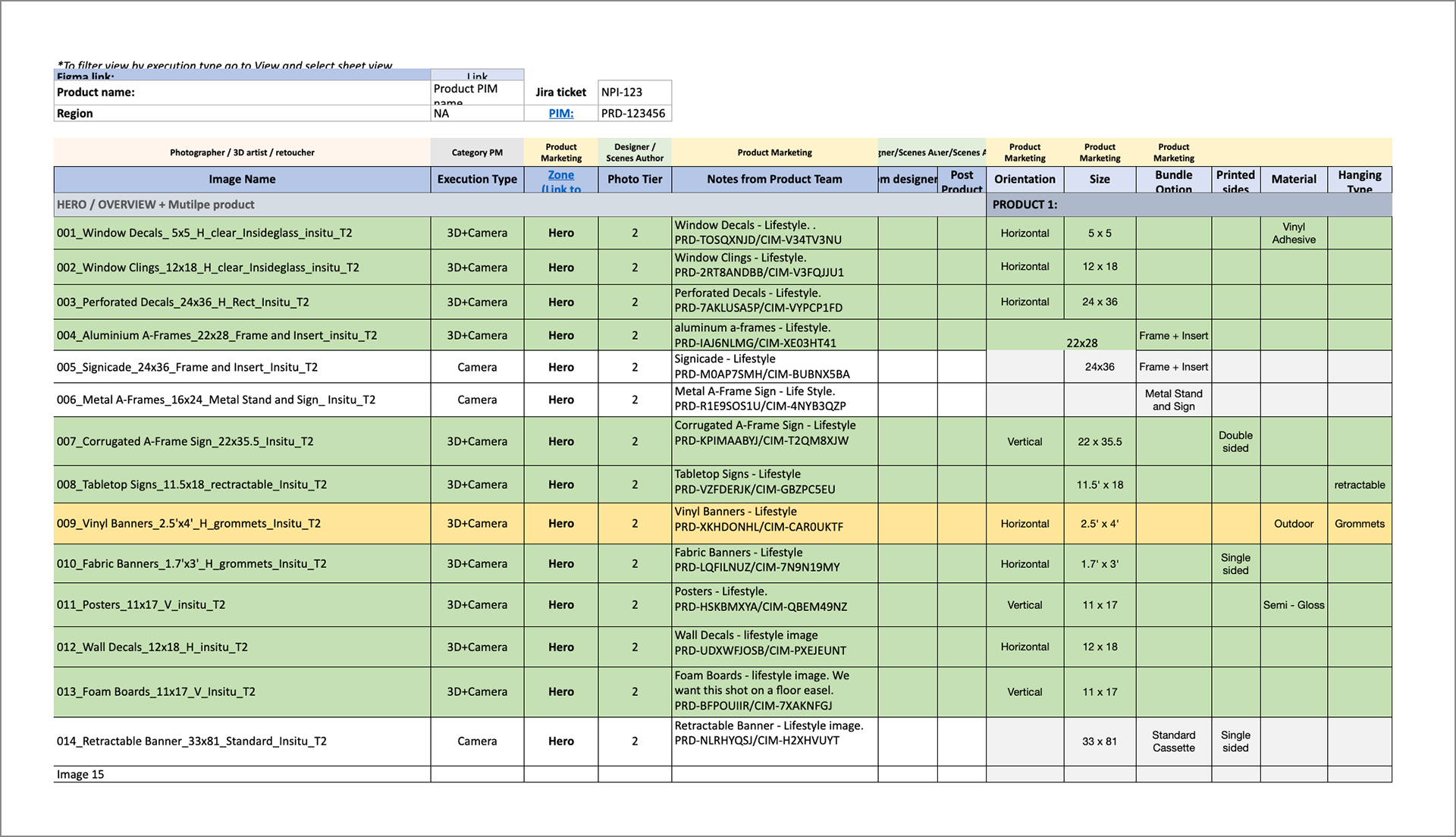Select the retractable hanging type cell
The height and width of the screenshot is (837, 1456).
point(1360,484)
